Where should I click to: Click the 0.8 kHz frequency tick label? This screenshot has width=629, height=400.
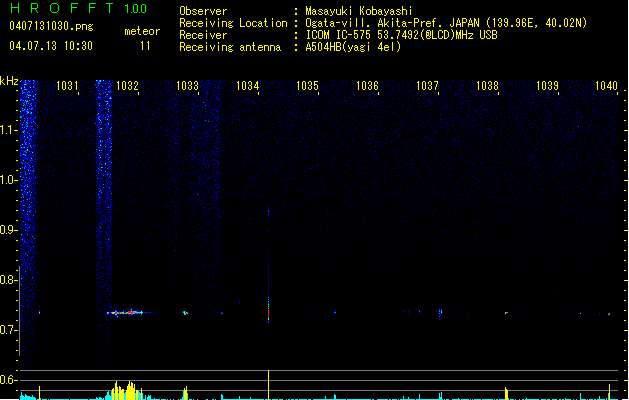click(8, 280)
